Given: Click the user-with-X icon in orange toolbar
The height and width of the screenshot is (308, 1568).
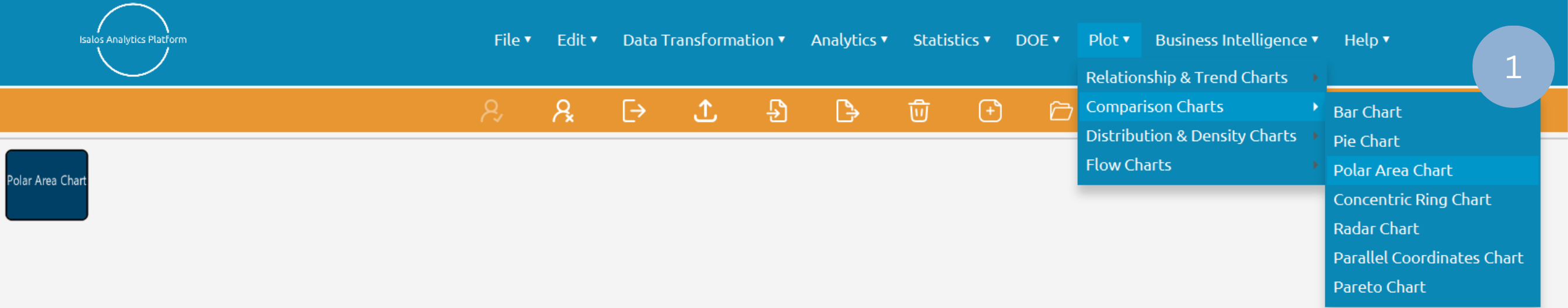Looking at the screenshot, I should (x=563, y=111).
